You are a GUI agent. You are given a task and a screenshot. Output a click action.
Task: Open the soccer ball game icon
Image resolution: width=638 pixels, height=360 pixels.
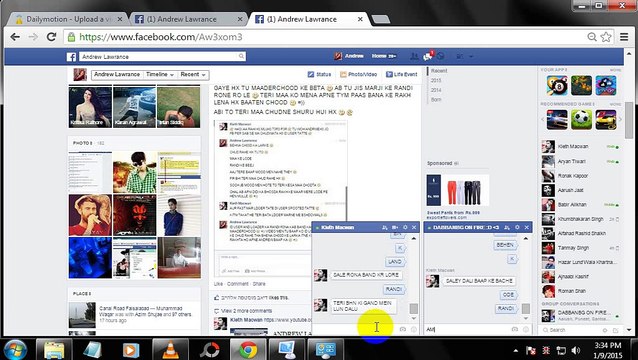[581, 119]
